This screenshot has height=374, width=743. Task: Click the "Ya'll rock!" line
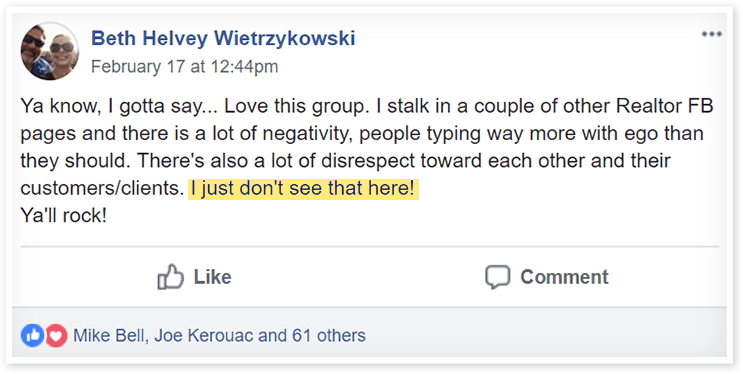coord(63,216)
